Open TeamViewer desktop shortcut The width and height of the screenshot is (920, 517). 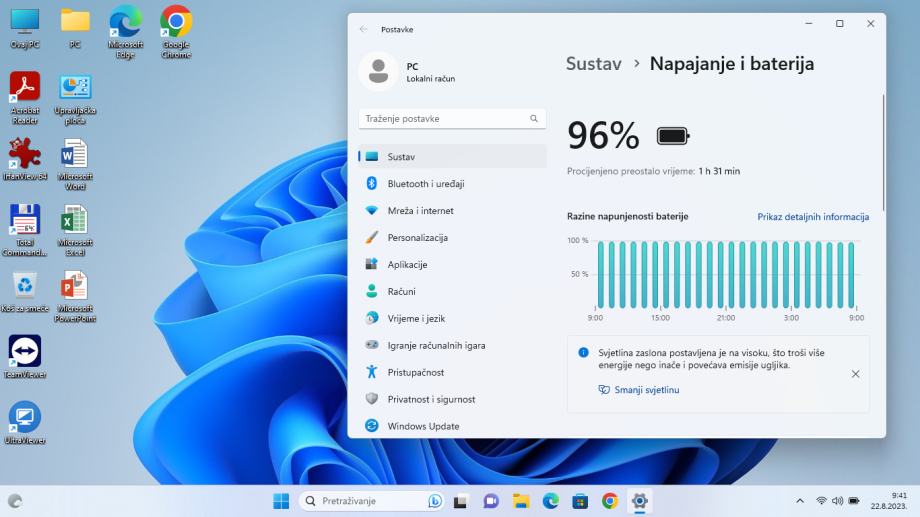click(25, 357)
